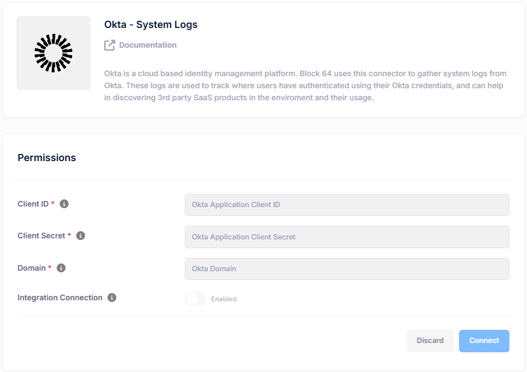Image resolution: width=527 pixels, height=372 pixels.
Task: Click the external-link icon beside Documentation
Action: (x=110, y=45)
